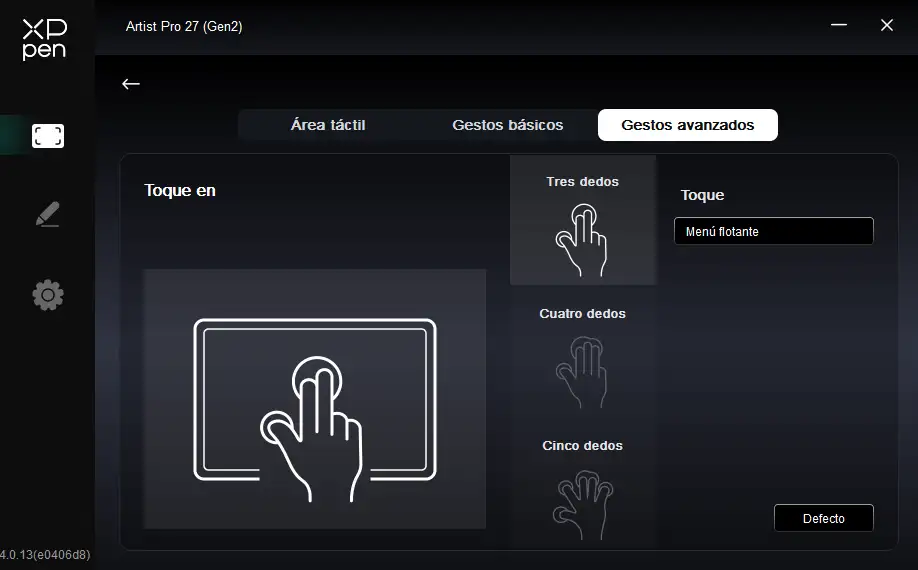Open the work area settings in sidebar
The width and height of the screenshot is (918, 570).
(x=47, y=136)
